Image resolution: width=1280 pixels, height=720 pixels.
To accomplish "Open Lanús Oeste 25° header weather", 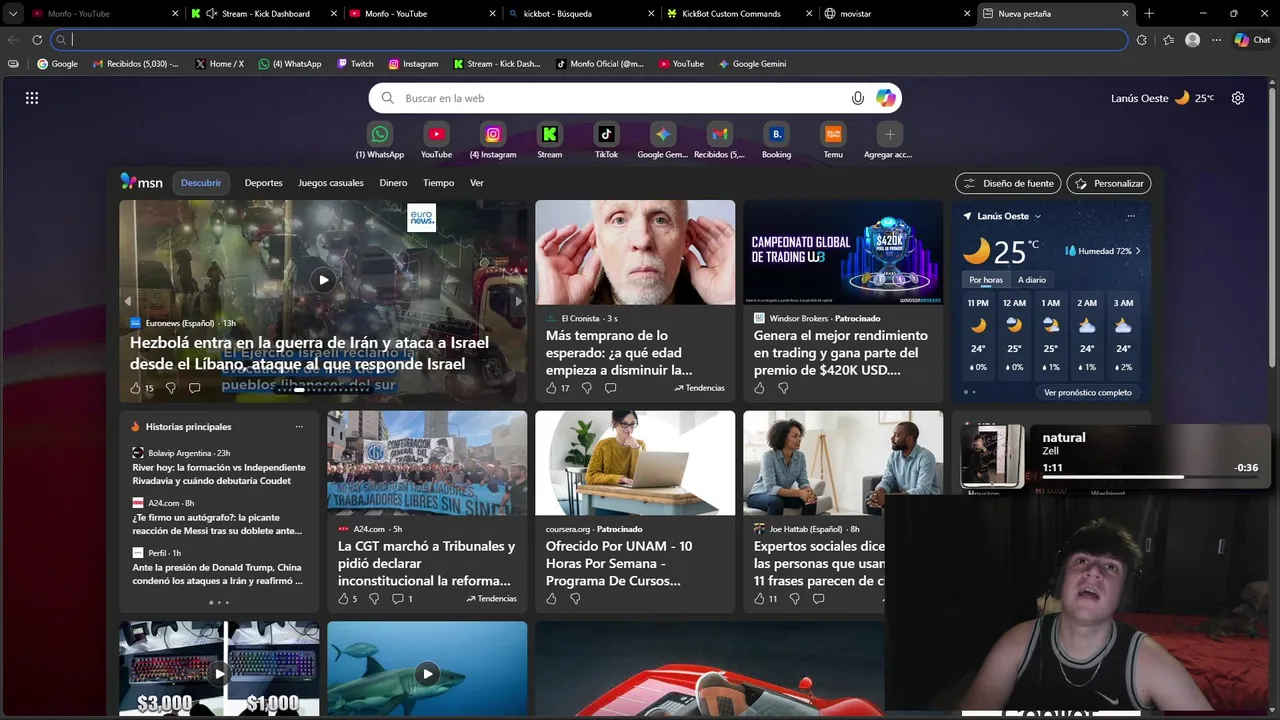I will 1162,98.
